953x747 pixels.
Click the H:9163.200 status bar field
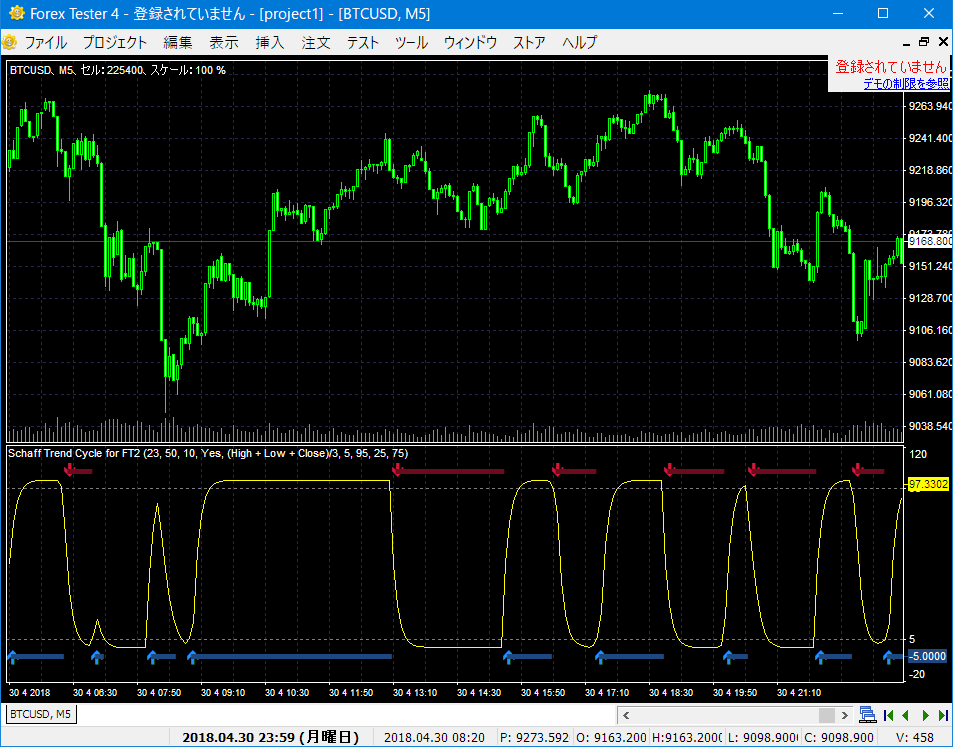(687, 738)
